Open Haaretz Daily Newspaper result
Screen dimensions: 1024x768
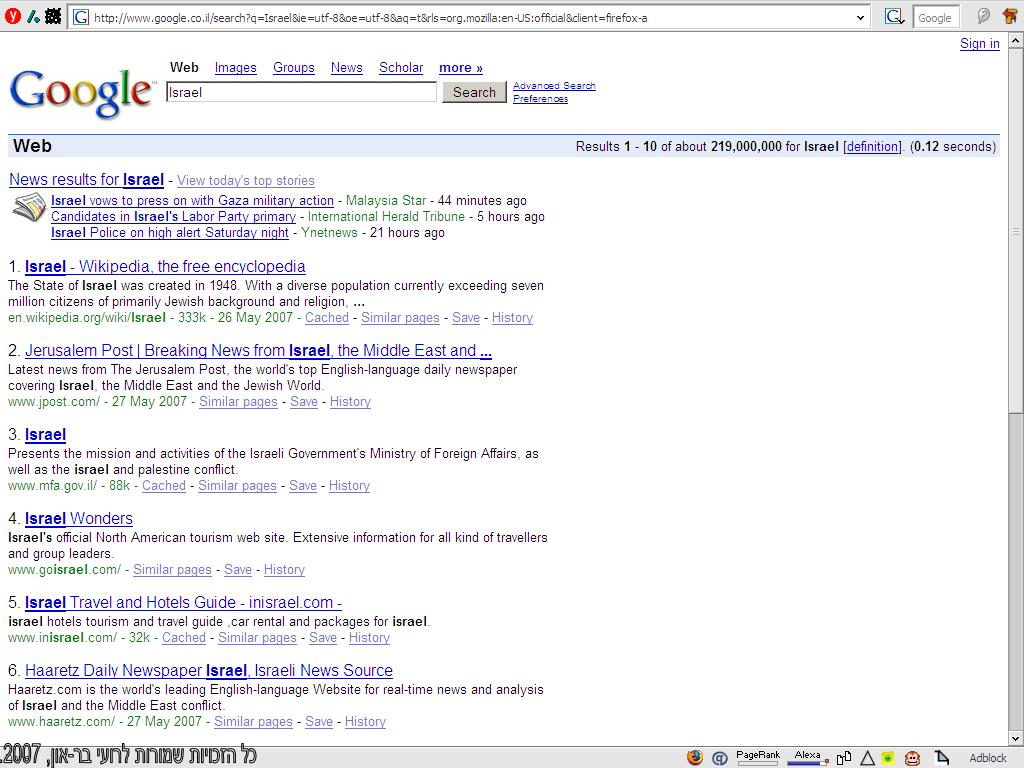pyautogui.click(x=208, y=671)
